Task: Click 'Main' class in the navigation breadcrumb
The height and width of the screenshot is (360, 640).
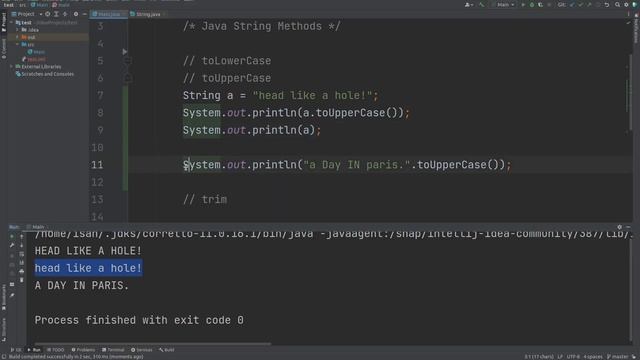Action: click(40, 5)
